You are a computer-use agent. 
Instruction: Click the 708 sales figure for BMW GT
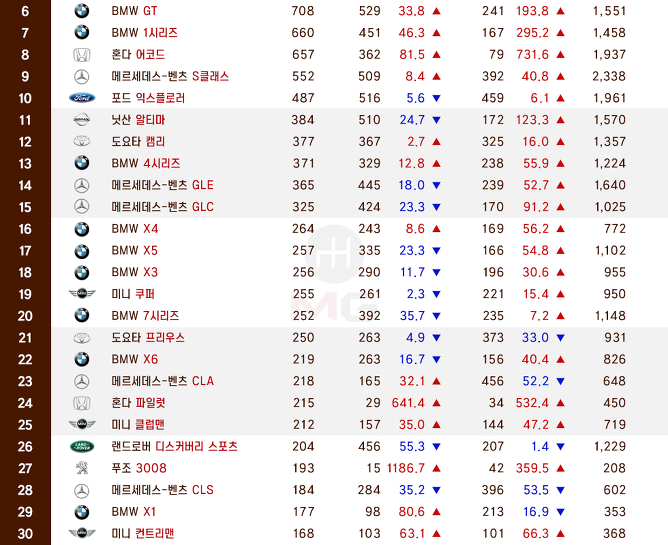[303, 11]
